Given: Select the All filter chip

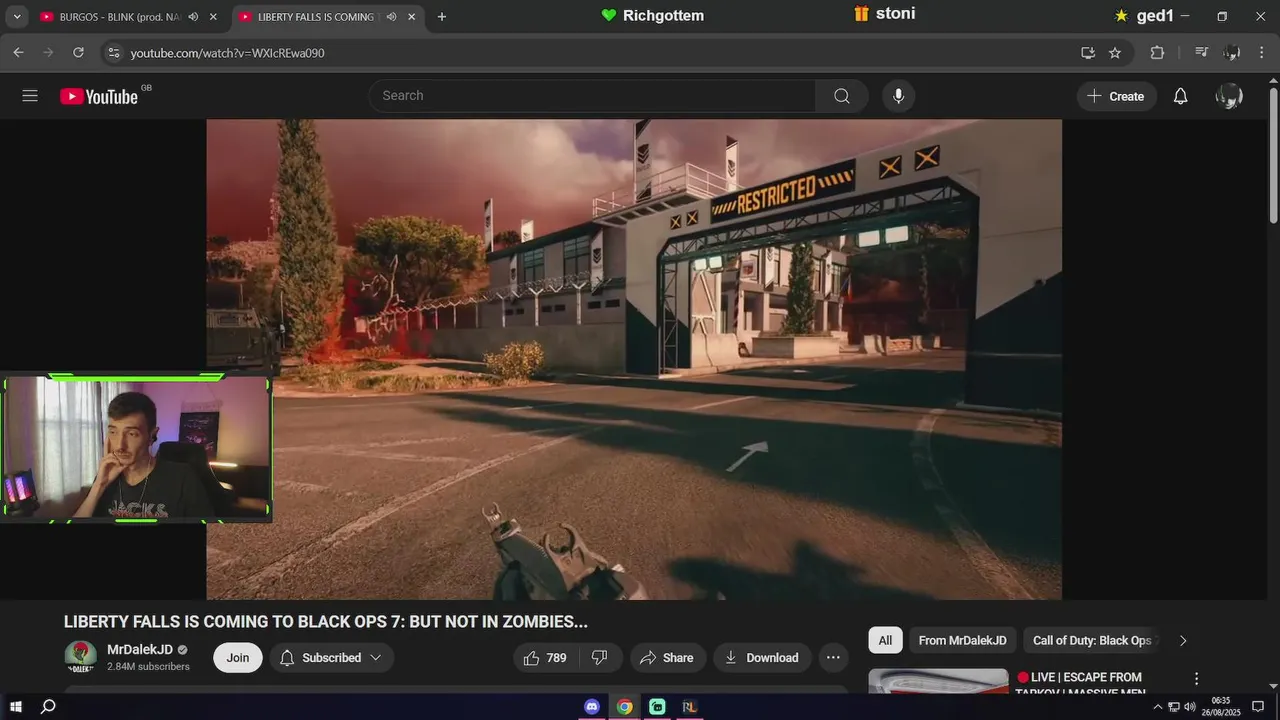Looking at the screenshot, I should 885,641.
